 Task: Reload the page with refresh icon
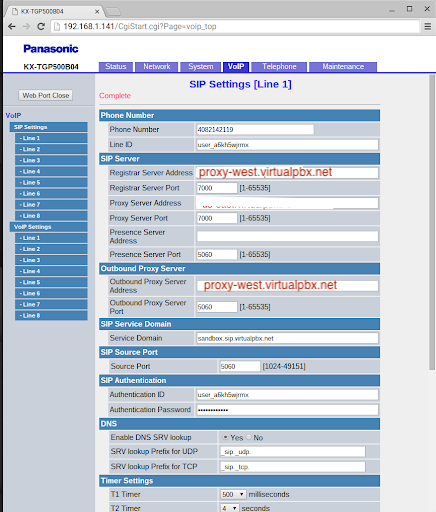41,26
